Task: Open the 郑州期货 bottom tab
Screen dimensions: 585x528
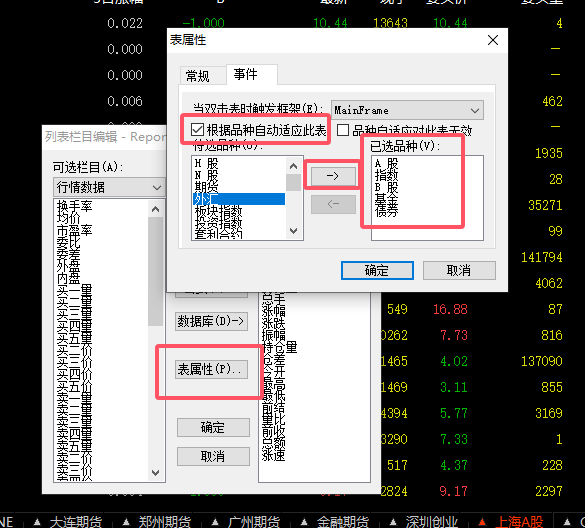Action: point(165,522)
